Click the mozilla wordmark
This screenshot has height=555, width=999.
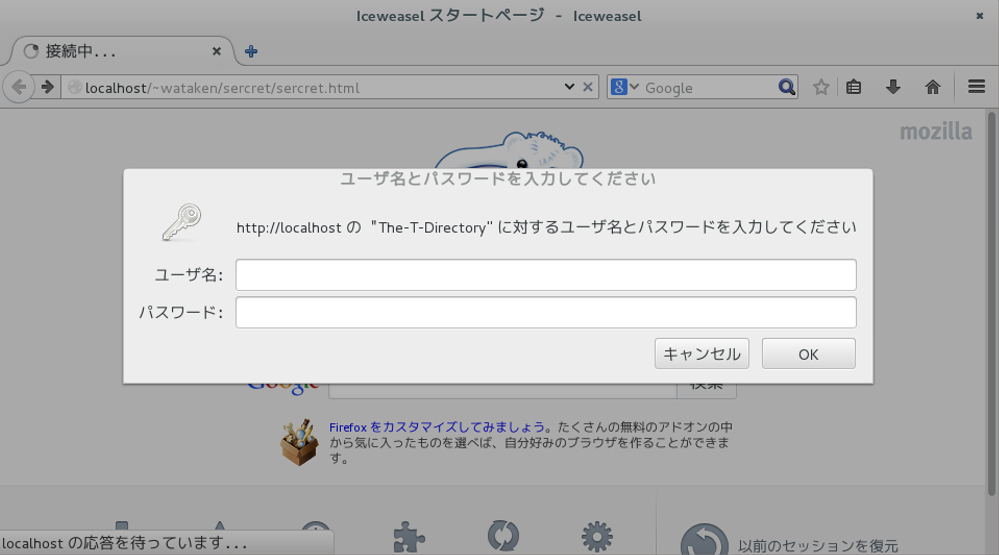tap(935, 131)
